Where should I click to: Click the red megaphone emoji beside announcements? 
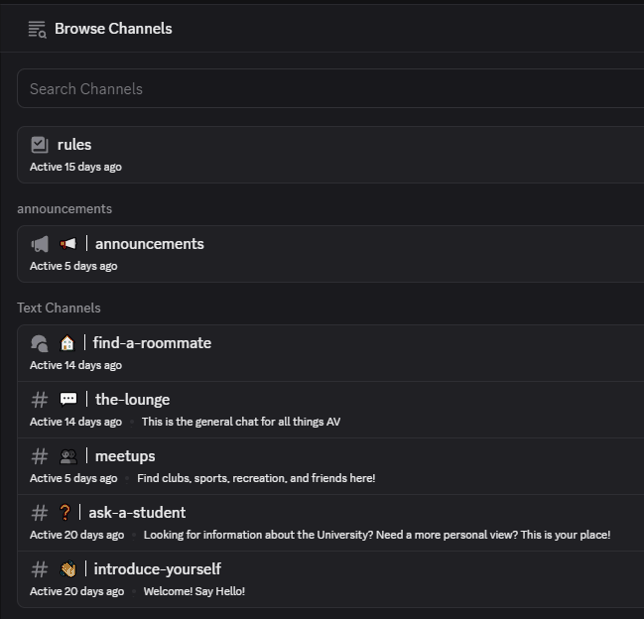click(68, 244)
